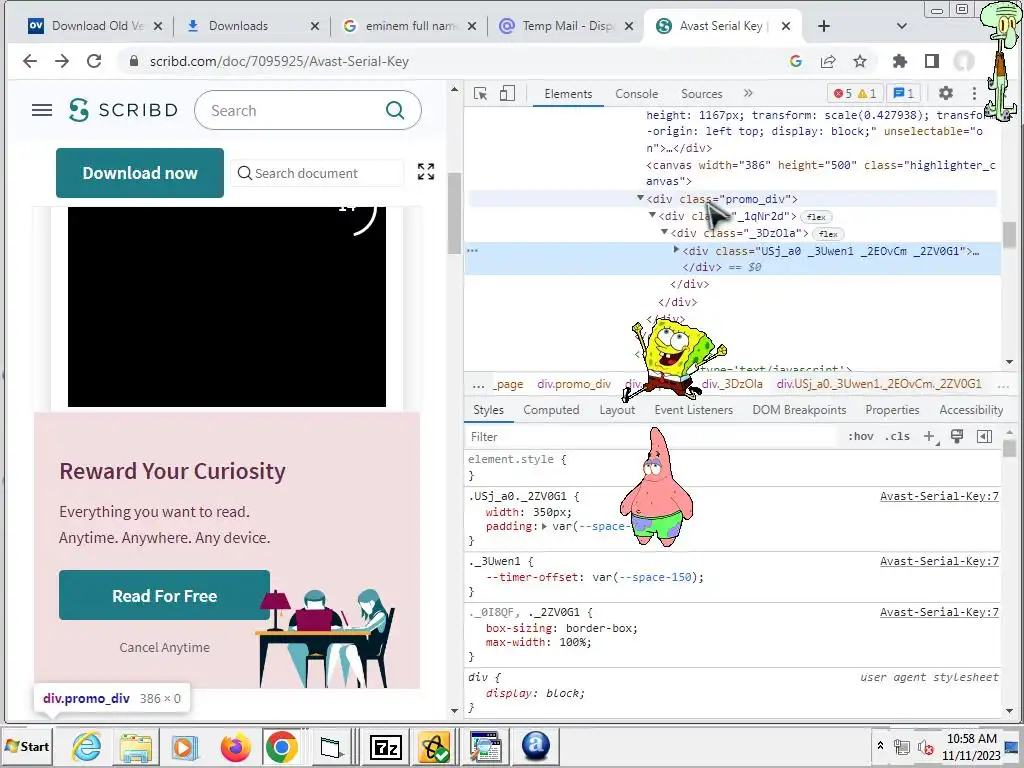Click flex badge next to _3DzOla
This screenshot has width=1024, height=768.
coord(828,234)
